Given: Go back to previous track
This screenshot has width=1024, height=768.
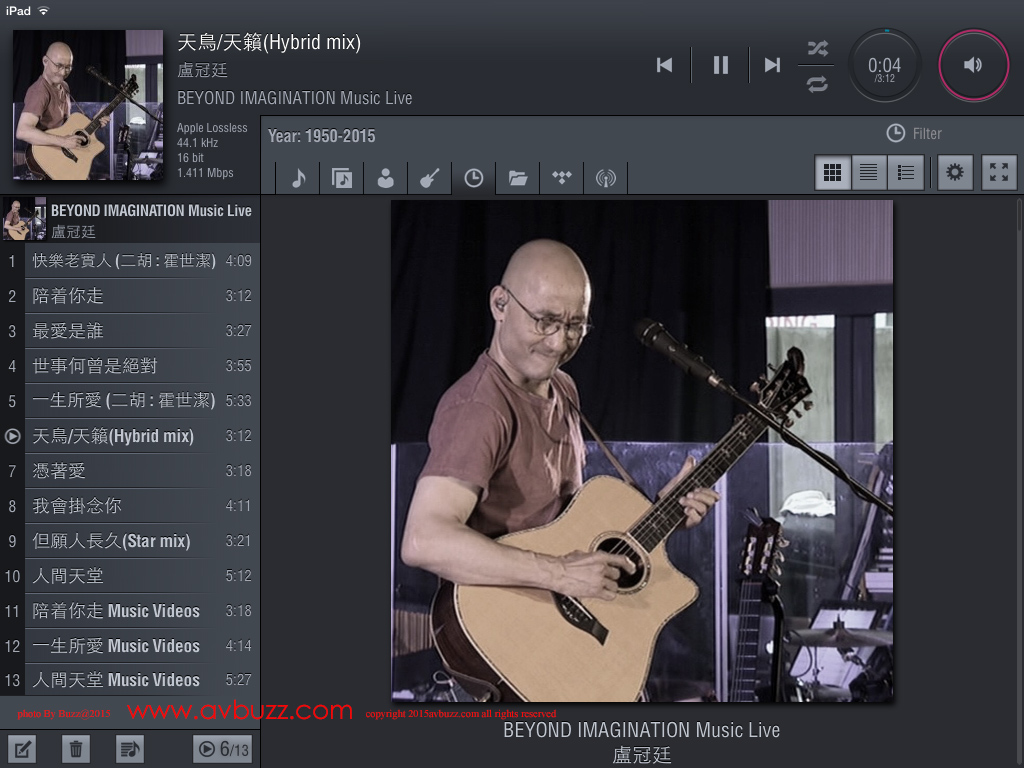Looking at the screenshot, I should [664, 65].
